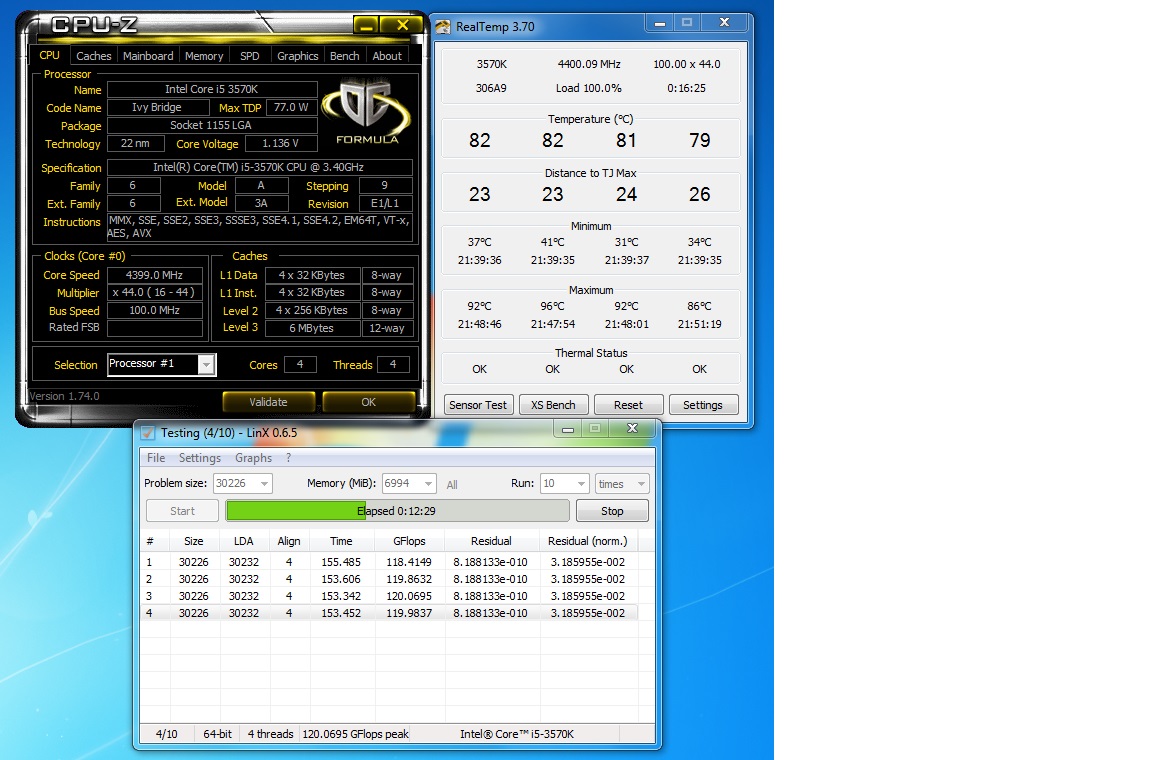Screen dimensions: 1152x760
Task: Click the All memory link in LinX
Action: click(x=452, y=484)
